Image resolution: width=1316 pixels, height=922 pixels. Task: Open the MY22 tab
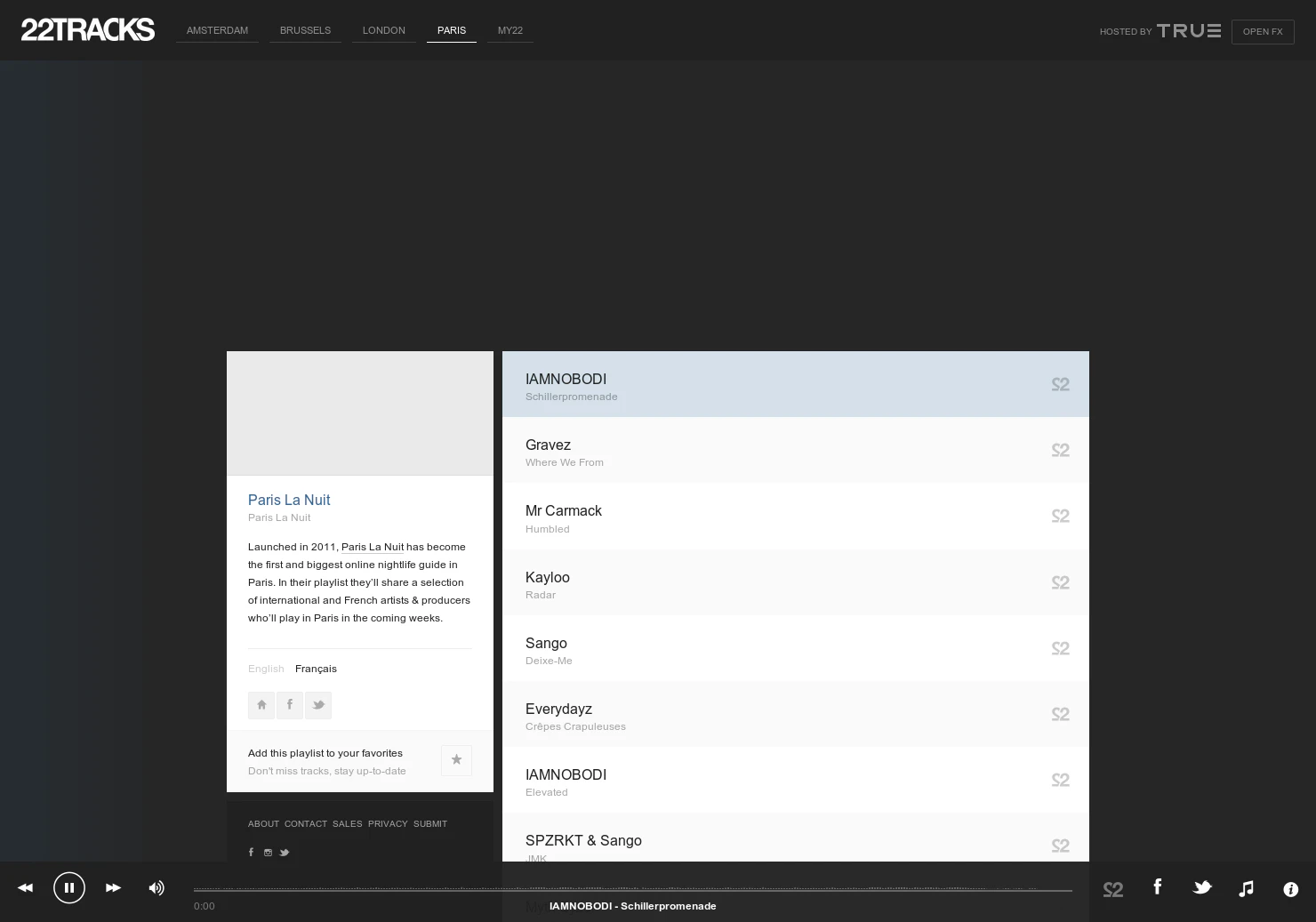click(x=510, y=30)
